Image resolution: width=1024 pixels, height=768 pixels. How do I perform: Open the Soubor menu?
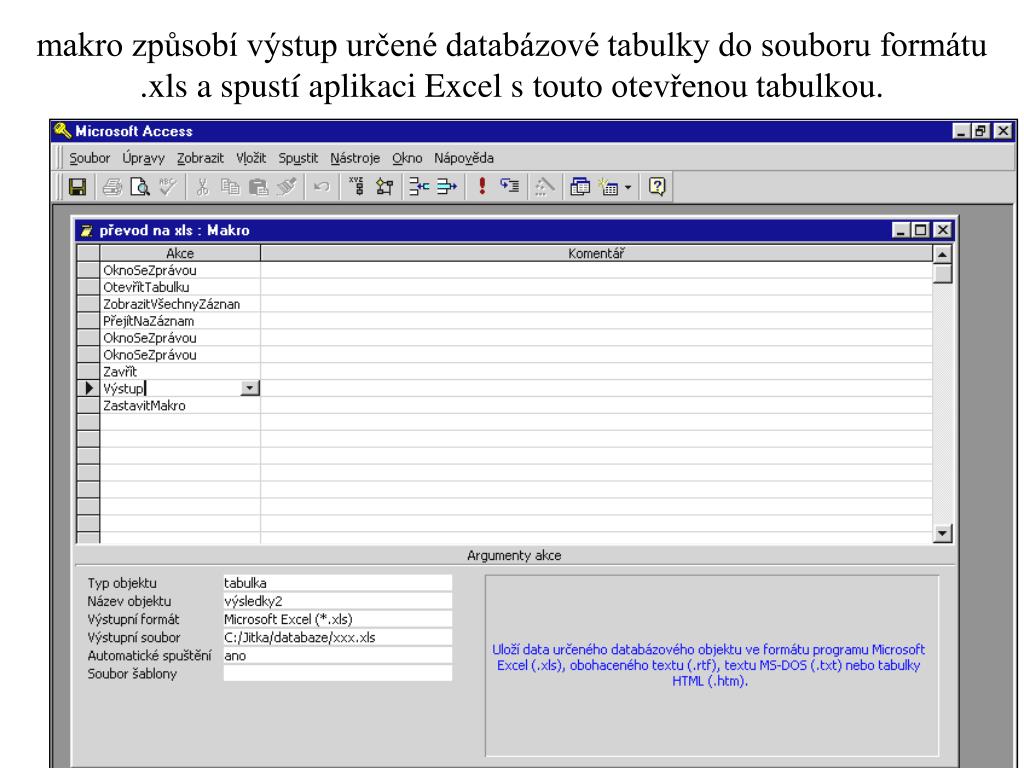click(89, 158)
